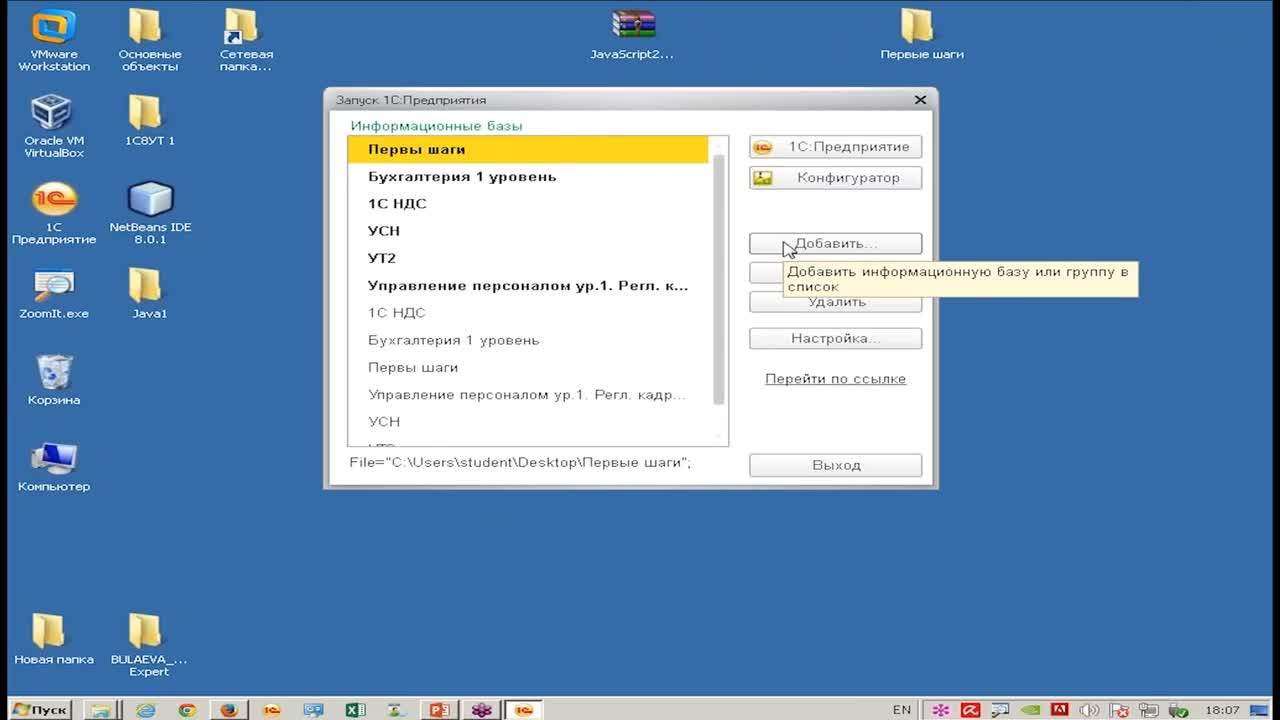The width and height of the screenshot is (1280, 720).
Task: Open Internet Explorer from taskbar
Action: pos(146,710)
